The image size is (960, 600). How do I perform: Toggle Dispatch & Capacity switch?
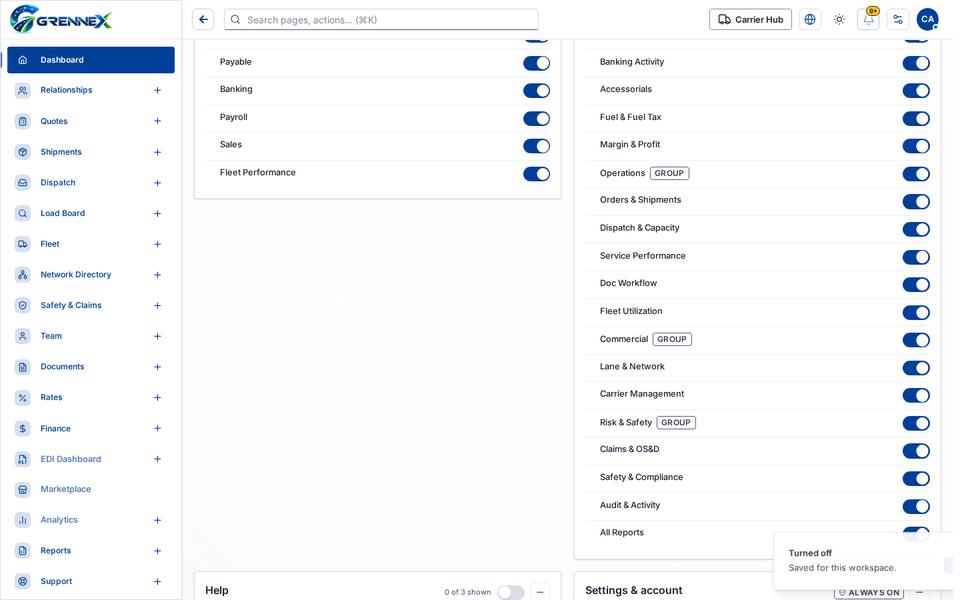pos(916,229)
